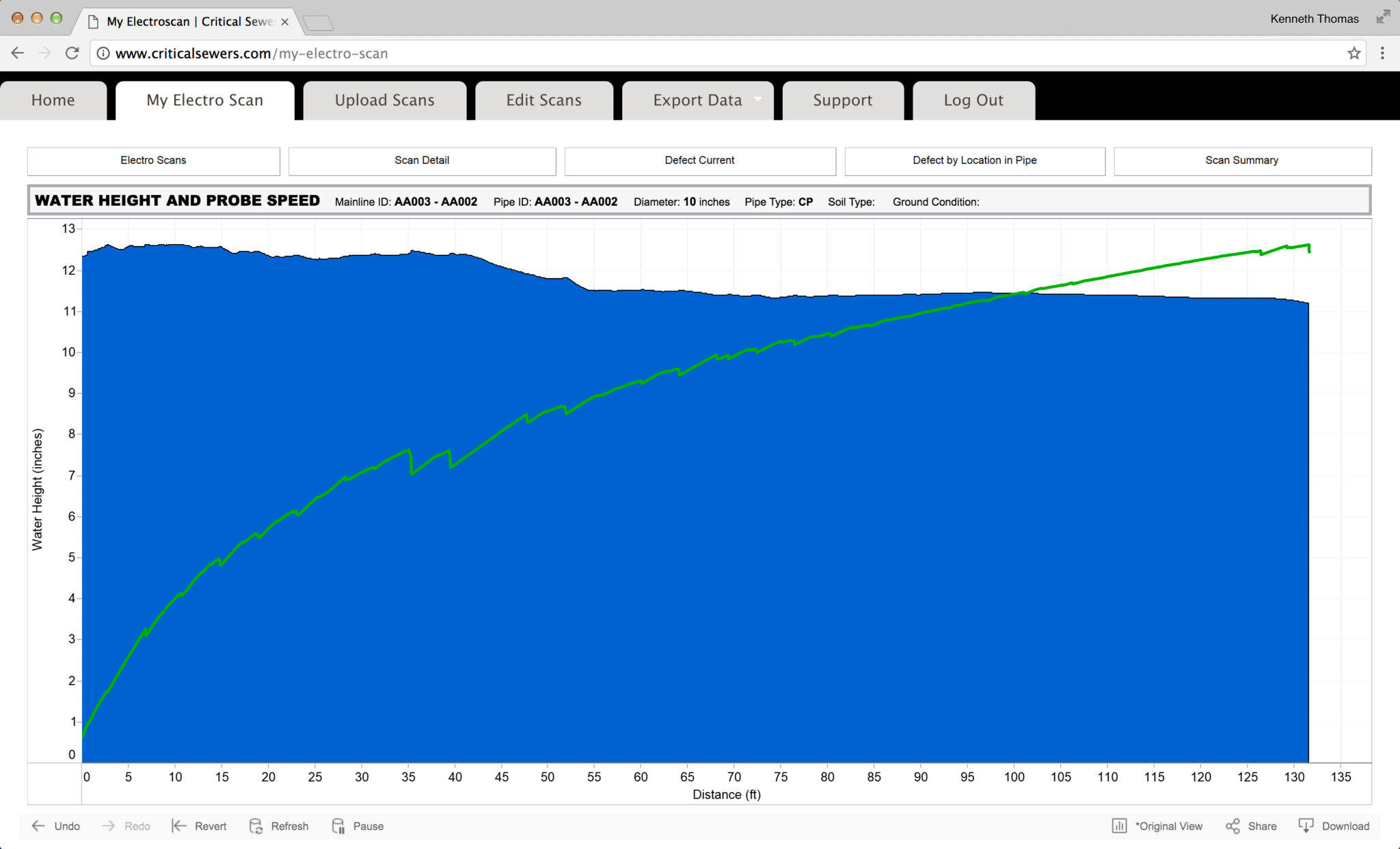Revert the scan to saved state
The image size is (1400, 849).
click(x=199, y=826)
